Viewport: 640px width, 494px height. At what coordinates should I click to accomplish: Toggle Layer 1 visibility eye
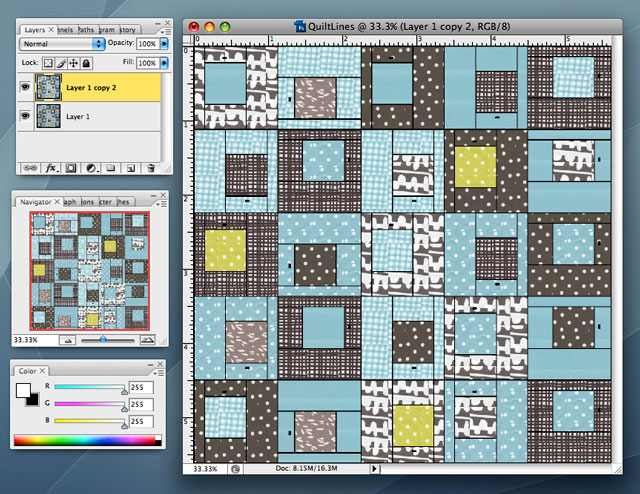[24, 117]
